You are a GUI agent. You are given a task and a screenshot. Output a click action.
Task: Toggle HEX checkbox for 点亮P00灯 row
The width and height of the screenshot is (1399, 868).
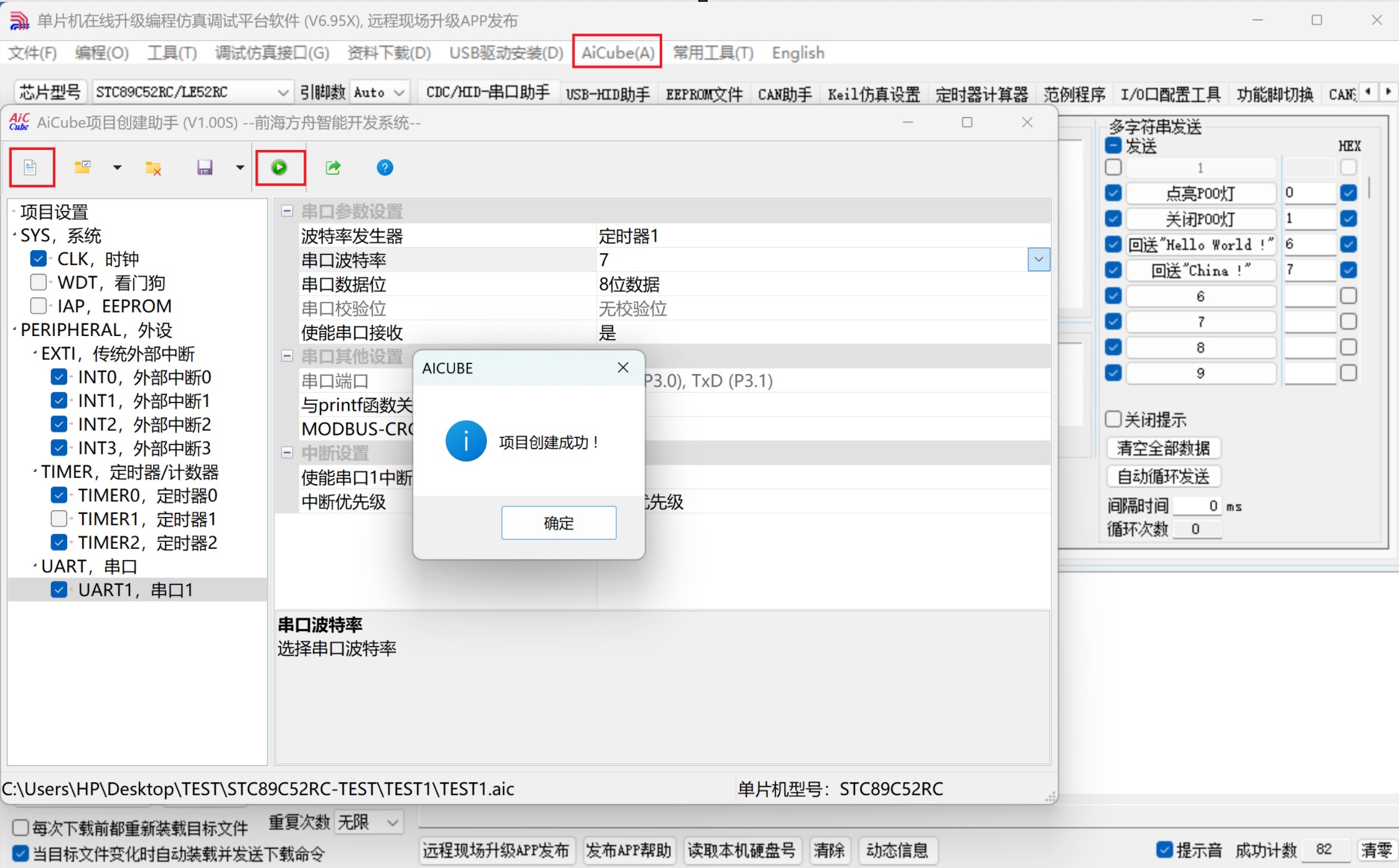click(1349, 193)
